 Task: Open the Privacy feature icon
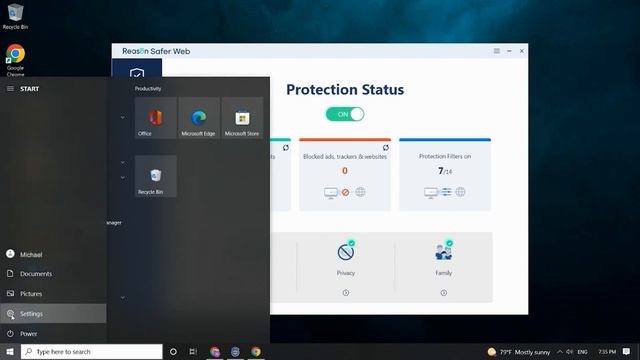coord(346,251)
